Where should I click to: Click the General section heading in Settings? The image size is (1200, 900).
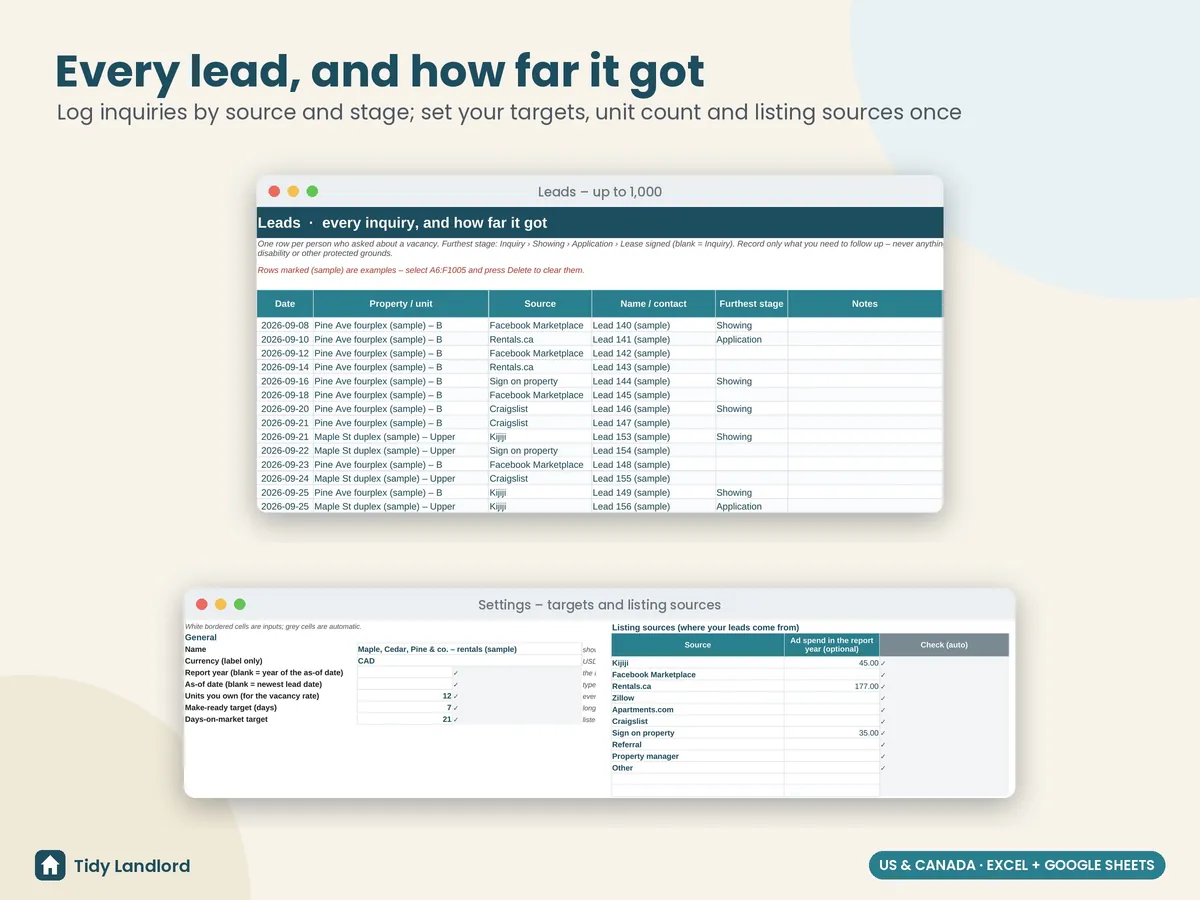[x=201, y=637]
